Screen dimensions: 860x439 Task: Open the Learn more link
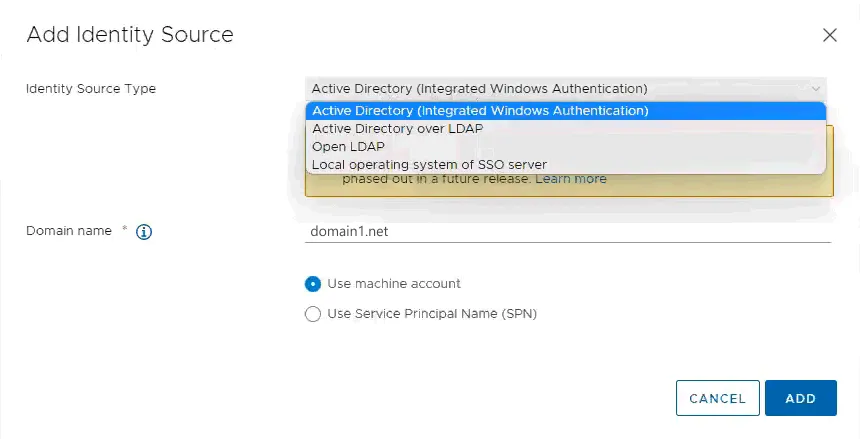point(570,180)
